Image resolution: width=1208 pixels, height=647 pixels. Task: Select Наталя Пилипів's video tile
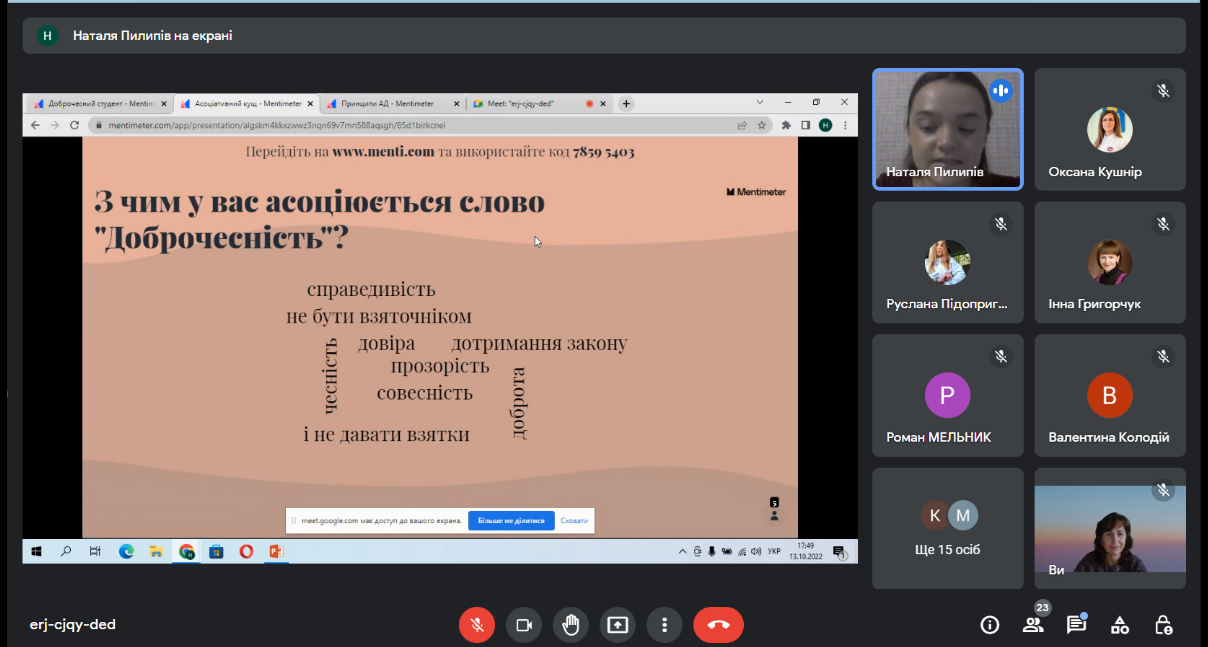tap(947, 129)
